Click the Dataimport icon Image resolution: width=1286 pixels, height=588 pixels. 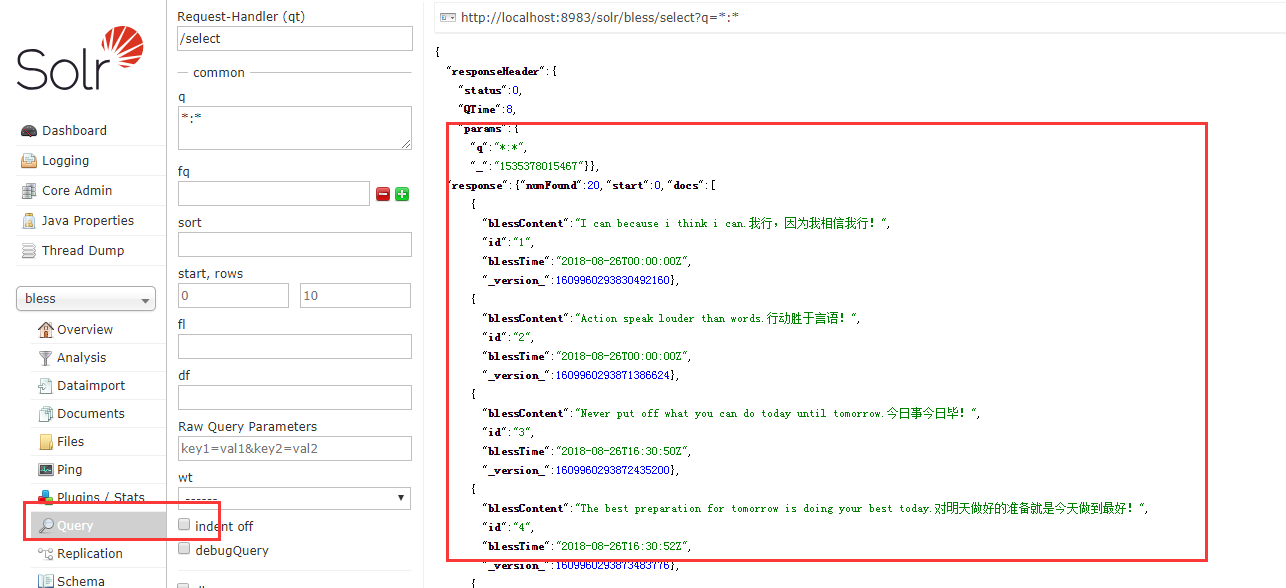pyautogui.click(x=45, y=386)
